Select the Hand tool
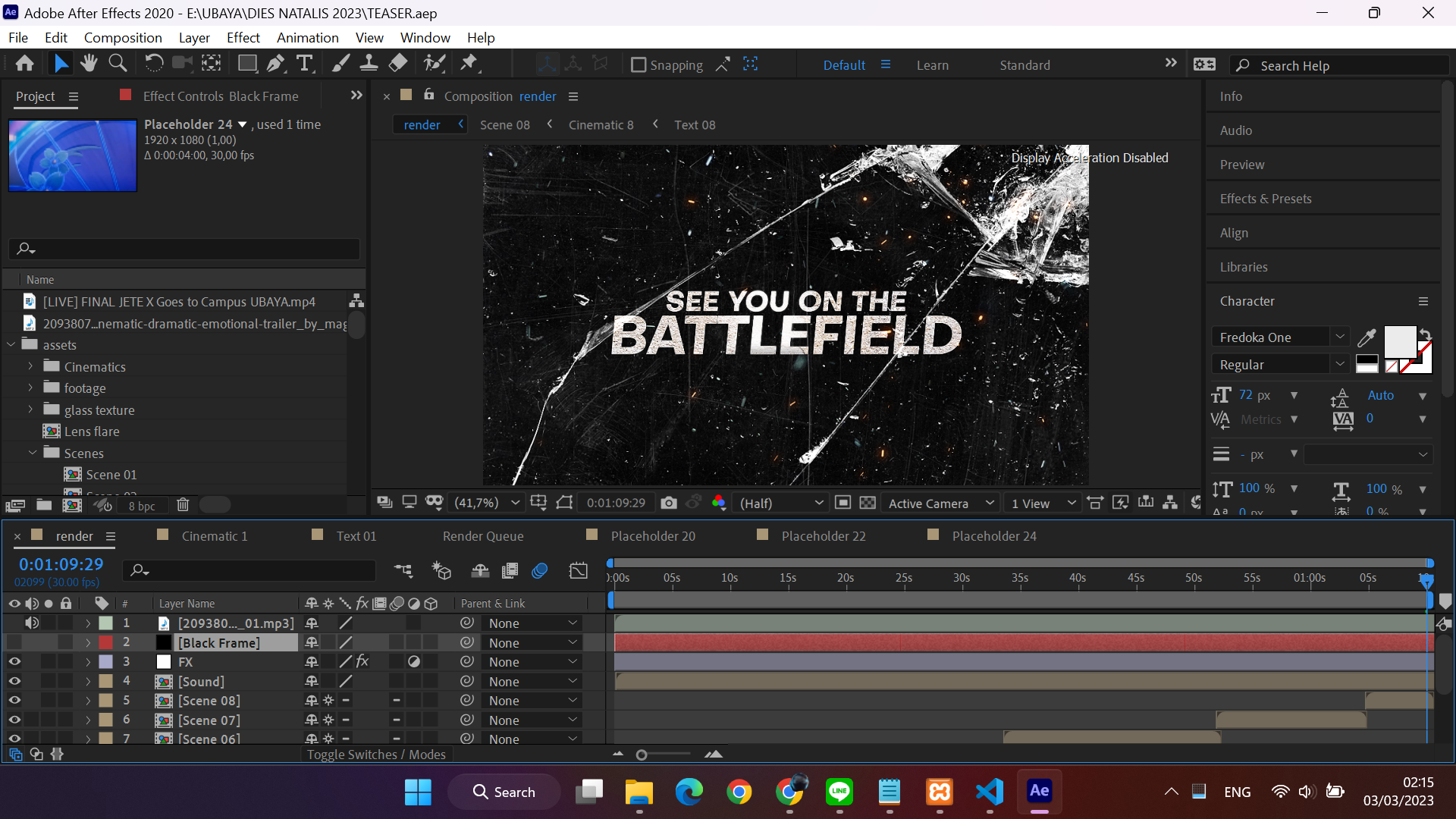The width and height of the screenshot is (1456, 819). [x=89, y=64]
